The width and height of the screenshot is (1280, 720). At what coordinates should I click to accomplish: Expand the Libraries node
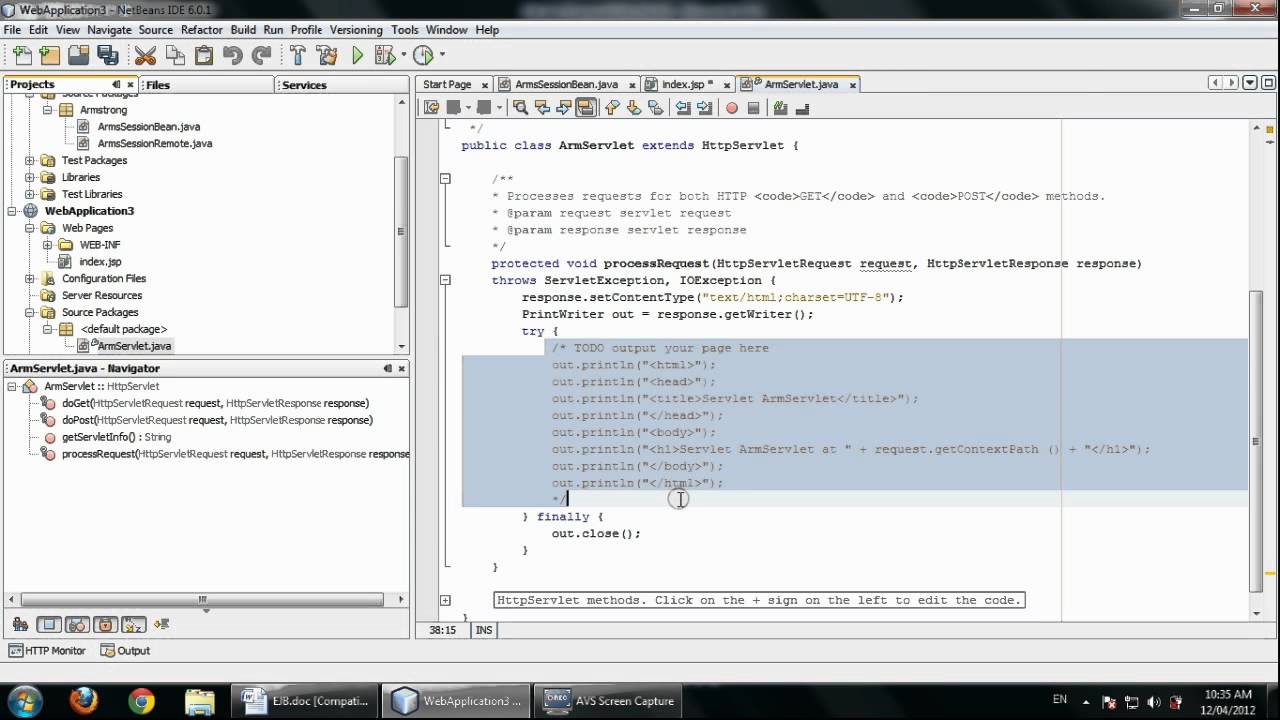29,177
